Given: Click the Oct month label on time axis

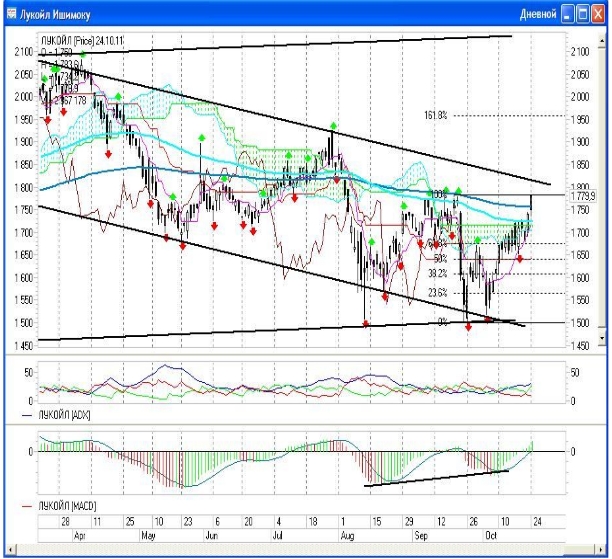Looking at the screenshot, I should 491,536.
